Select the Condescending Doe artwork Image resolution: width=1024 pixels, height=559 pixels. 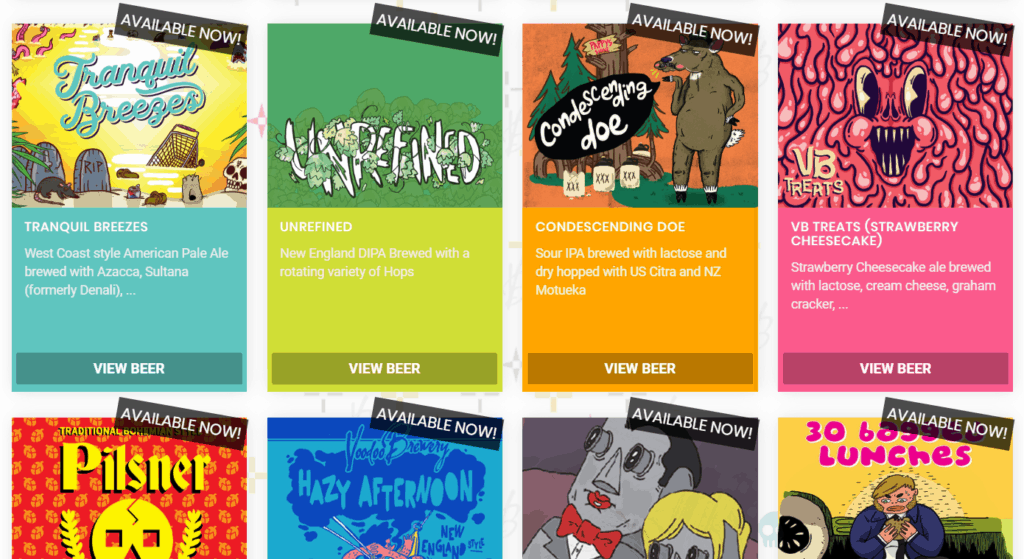(x=640, y=116)
